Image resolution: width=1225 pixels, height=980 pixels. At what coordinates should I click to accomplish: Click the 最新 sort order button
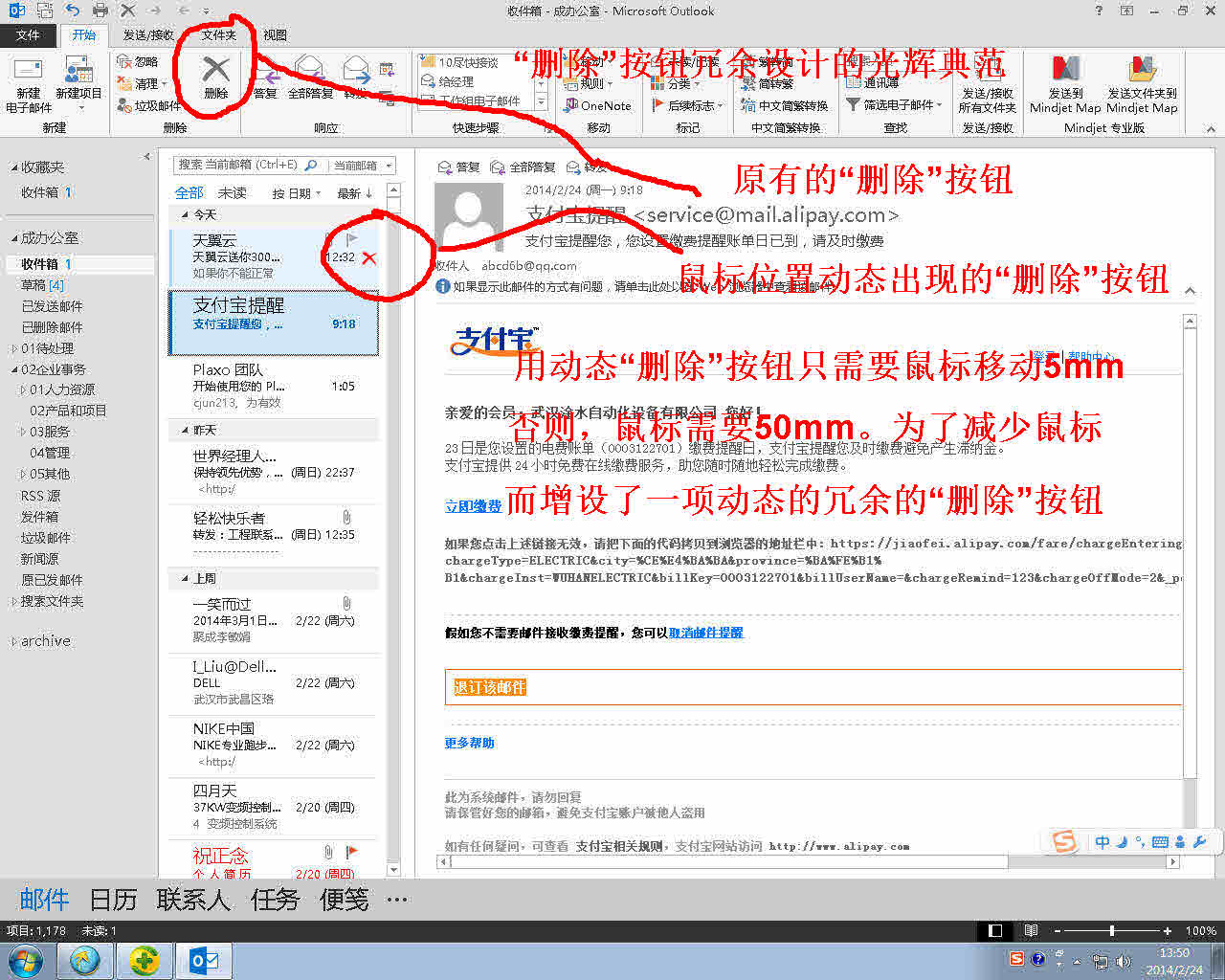point(355,193)
